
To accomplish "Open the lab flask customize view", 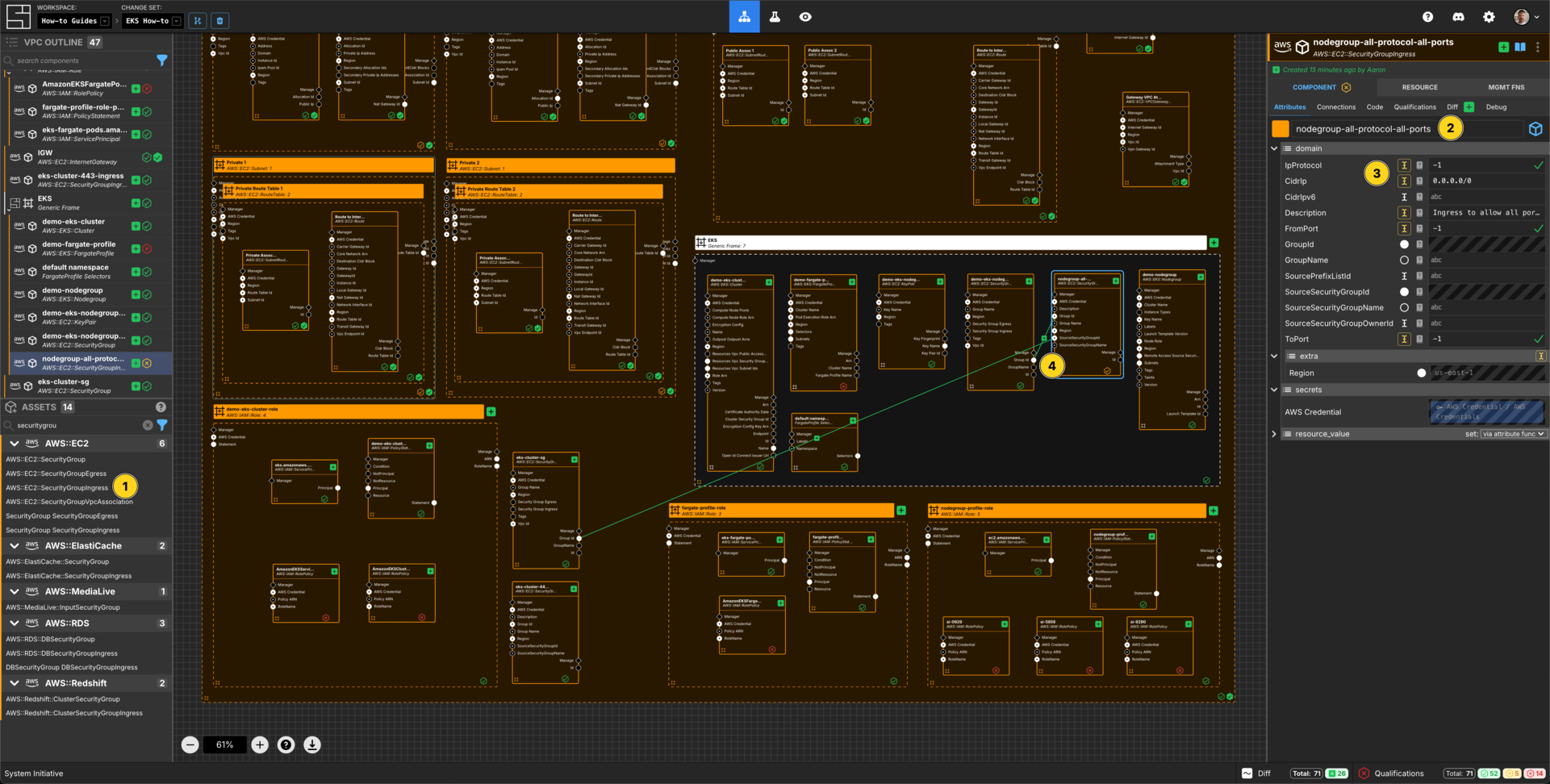I will (775, 16).
